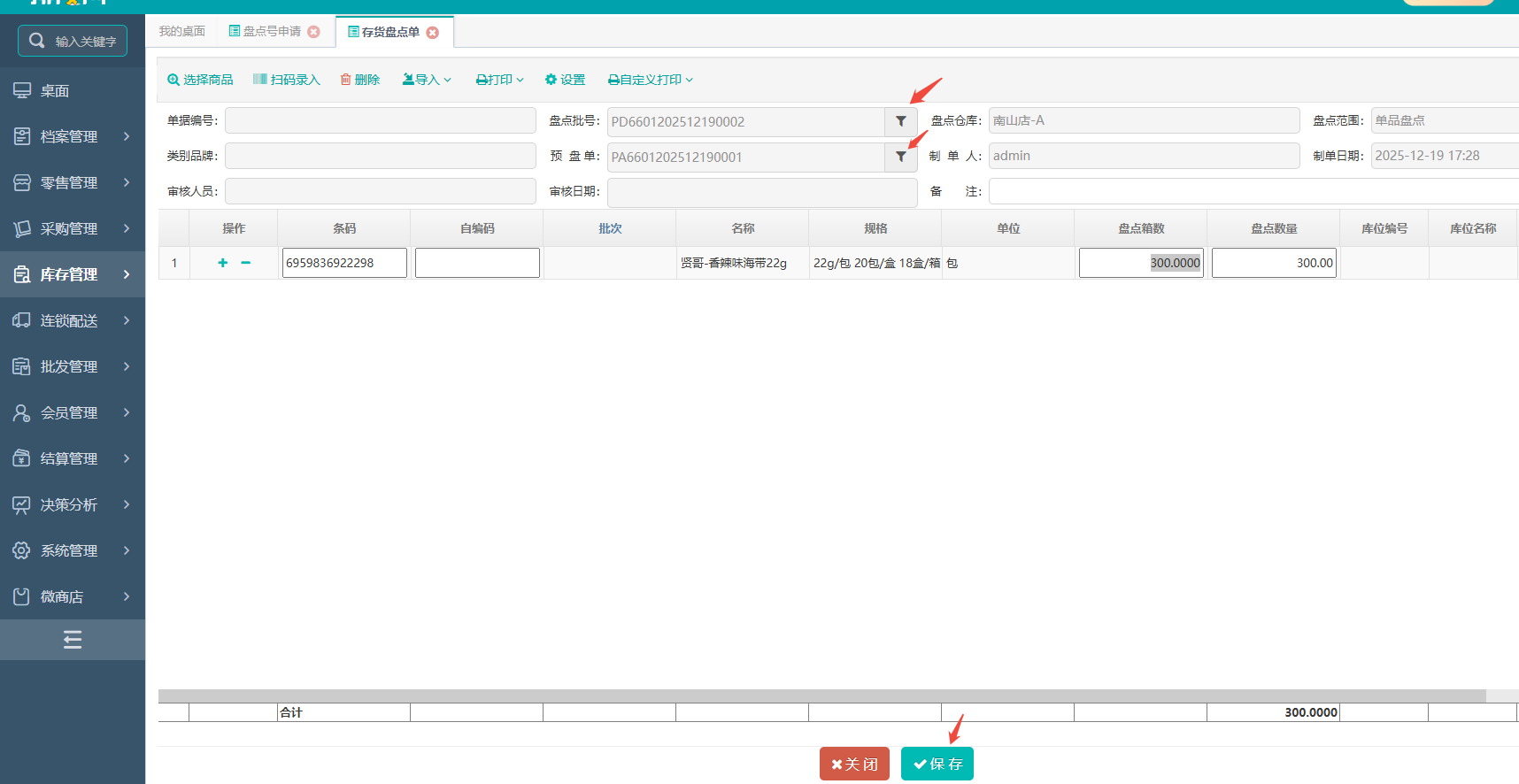This screenshot has width=1519, height=784.
Task: Click the 库位编号 column header
Action: (x=1384, y=228)
